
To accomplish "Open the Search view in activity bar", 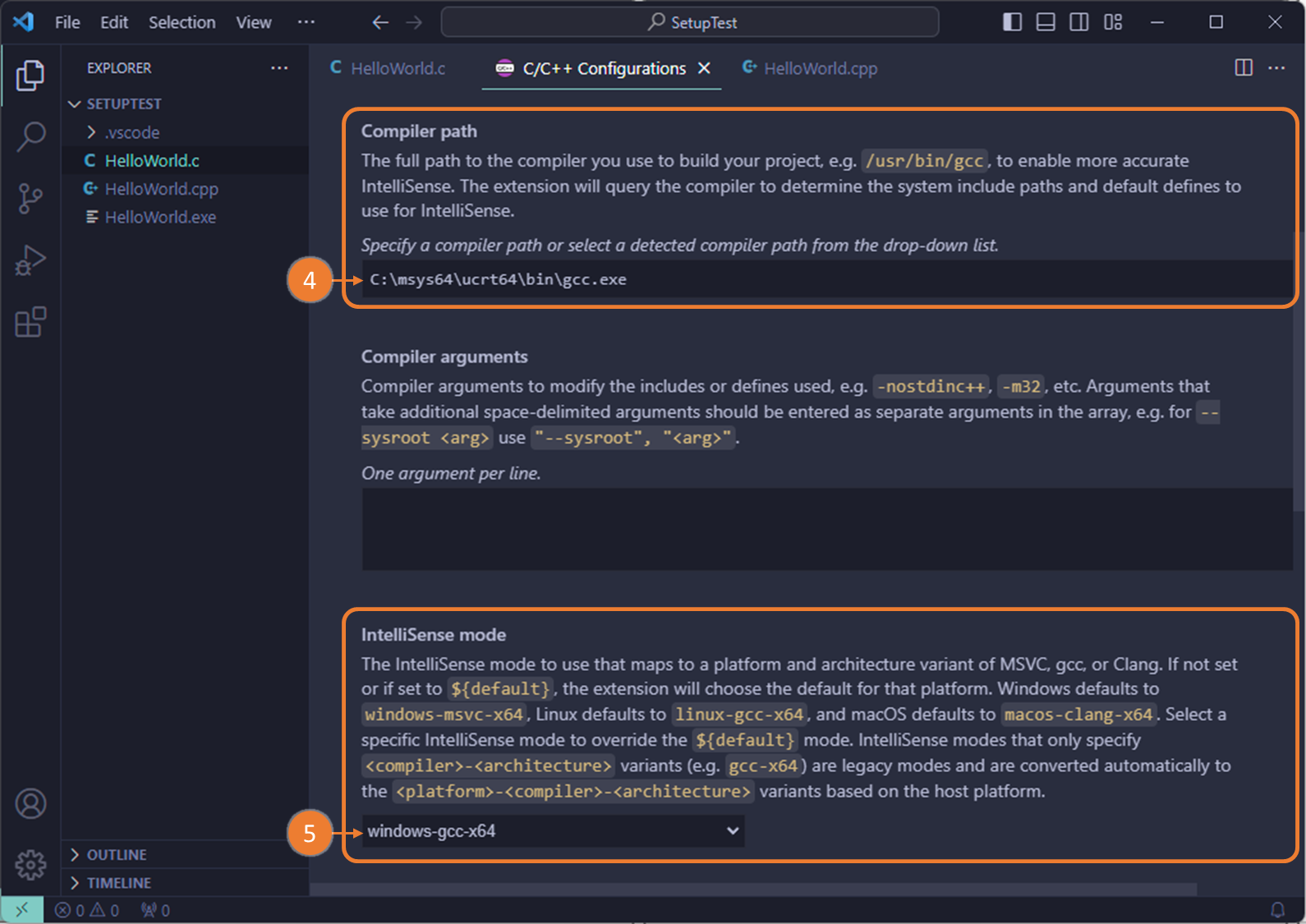I will pyautogui.click(x=30, y=136).
